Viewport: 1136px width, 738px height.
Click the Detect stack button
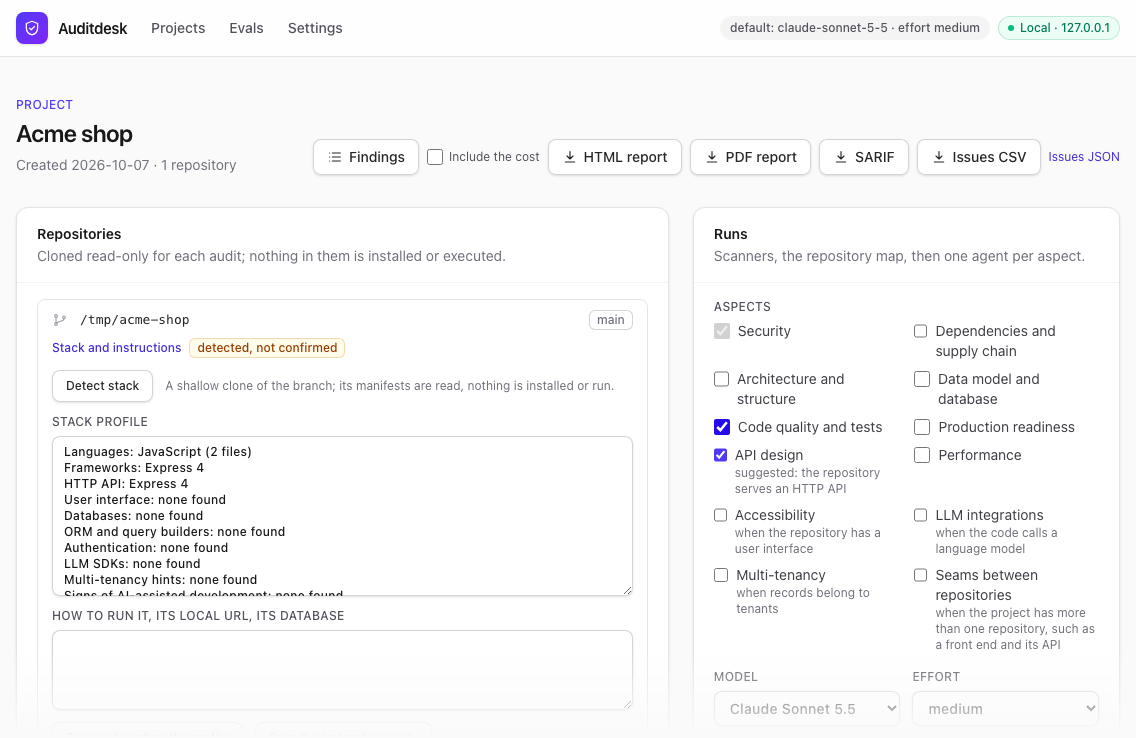[102, 386]
